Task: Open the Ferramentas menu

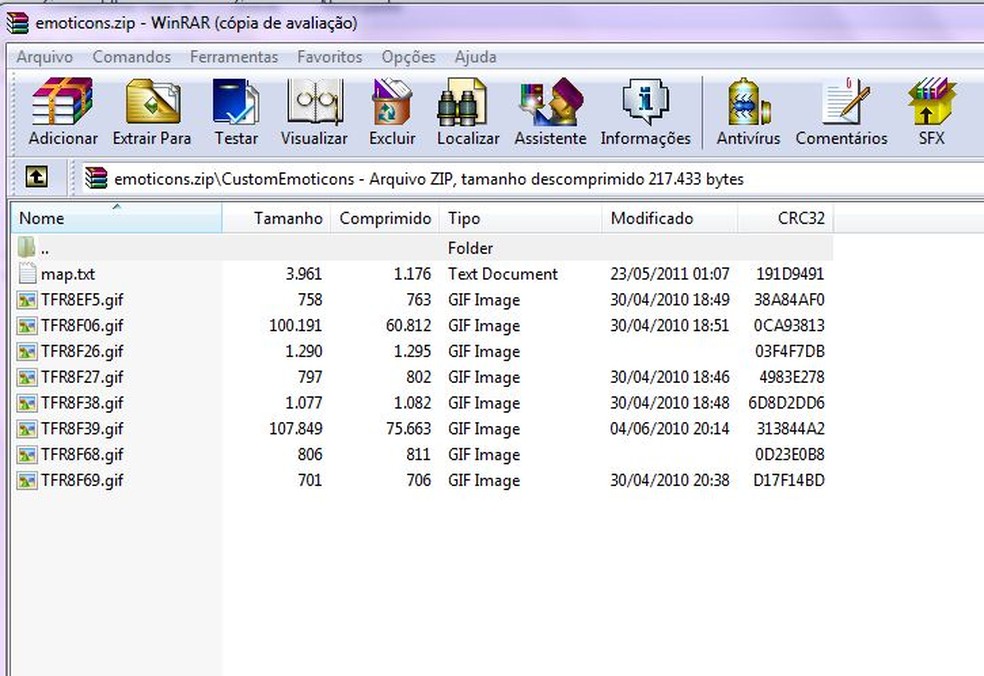Action: [234, 56]
